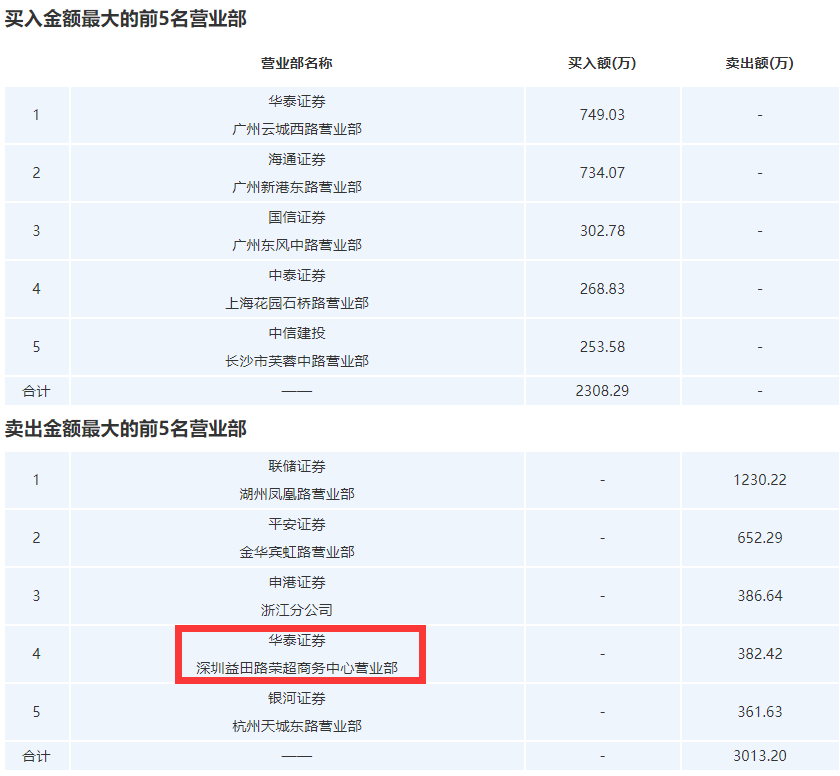Screen dimensions: 840x776
Task: Select 联储证券 broker name
Action: [297, 466]
